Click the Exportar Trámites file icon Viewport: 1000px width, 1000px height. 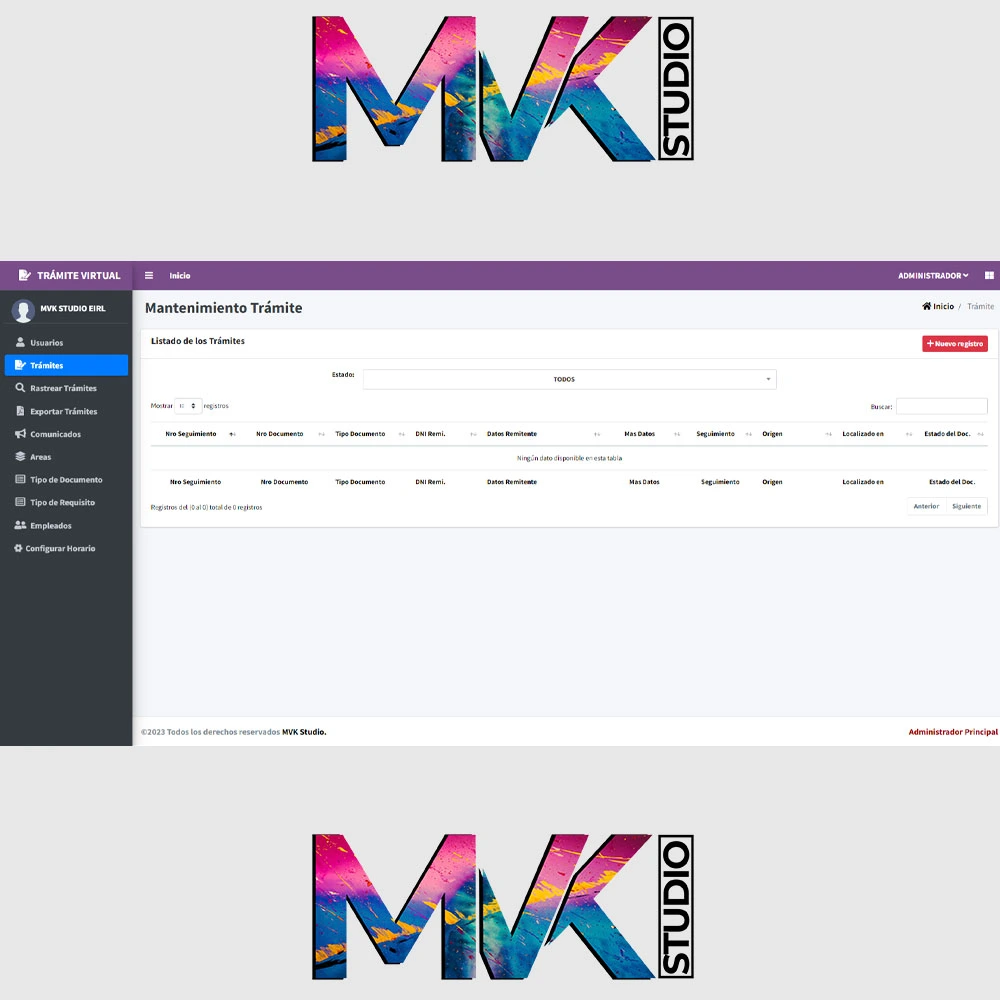[20, 411]
